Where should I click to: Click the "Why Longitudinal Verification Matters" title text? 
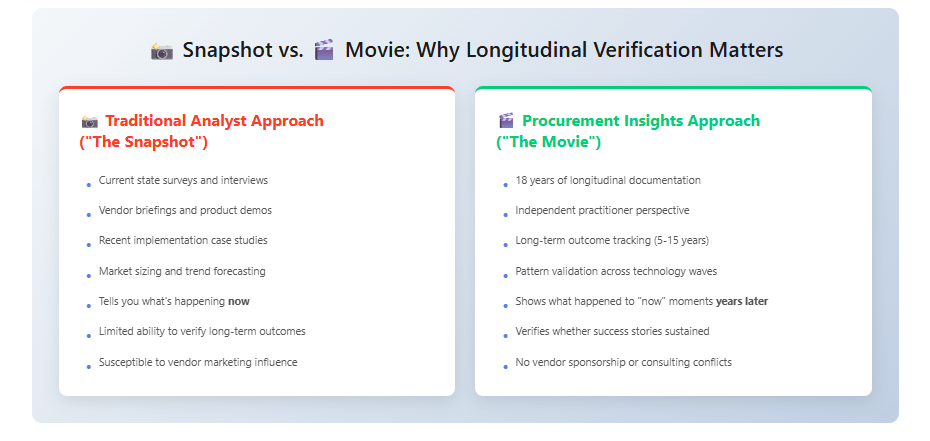564,50
